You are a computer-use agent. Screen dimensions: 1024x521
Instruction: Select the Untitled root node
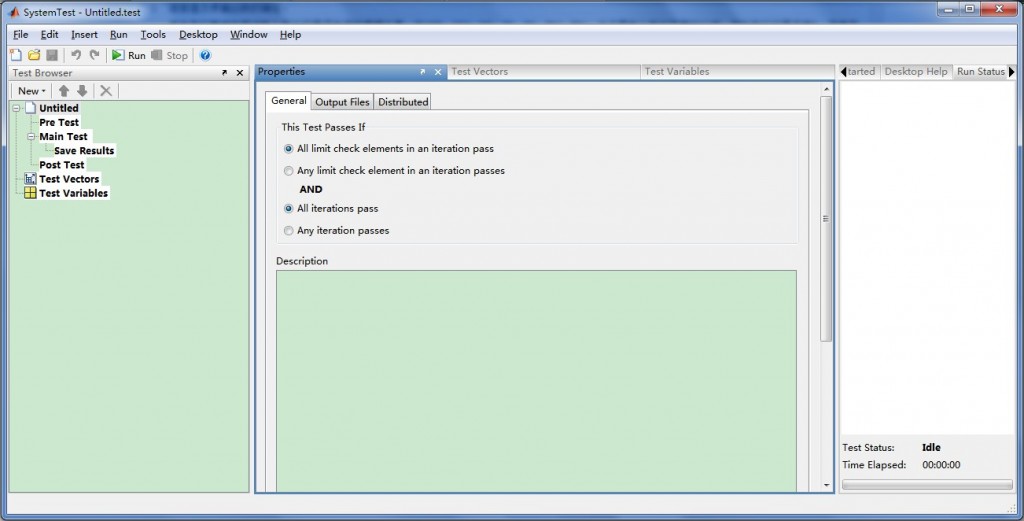click(59, 108)
